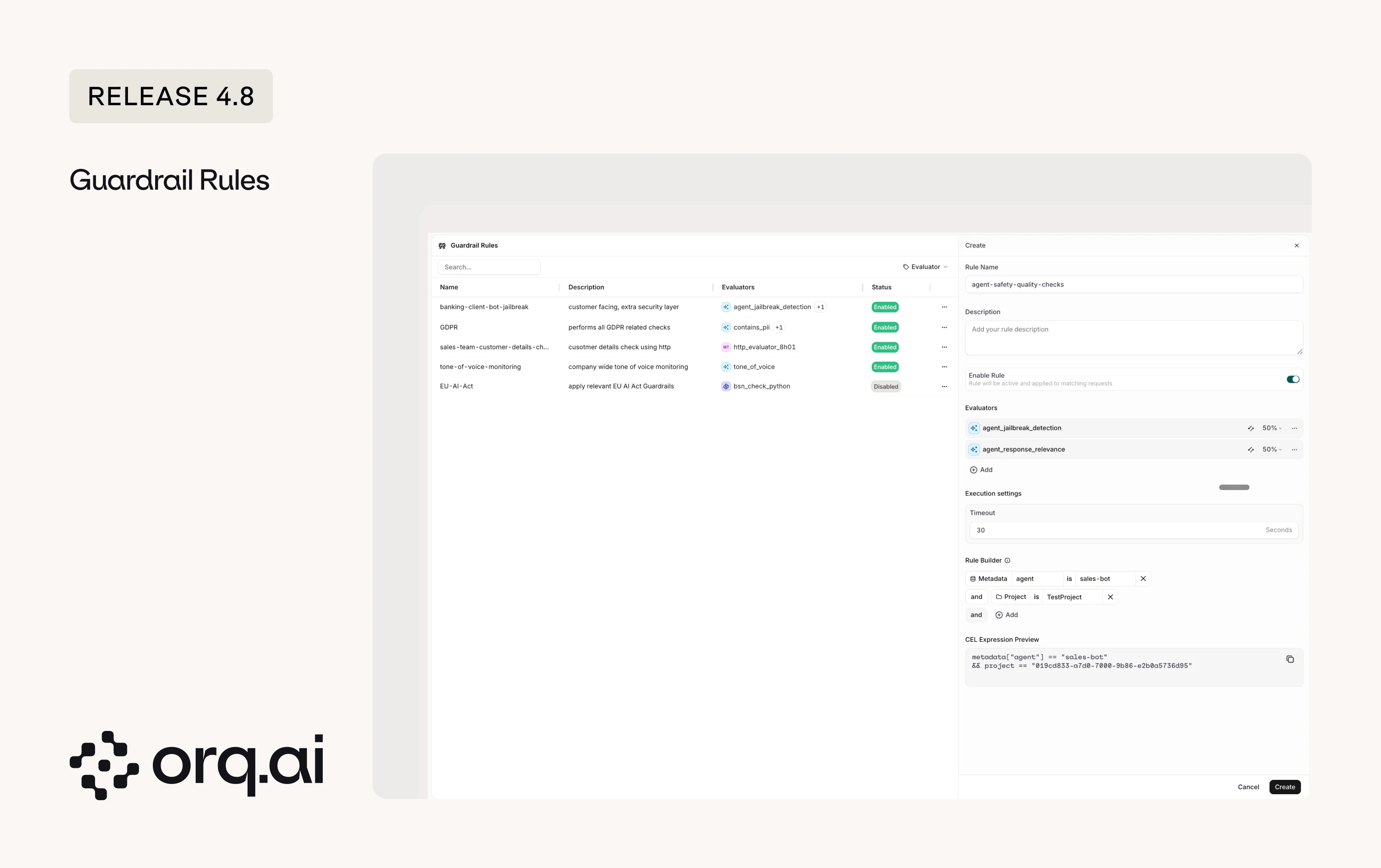Remove the Project is TestProject condition
This screenshot has width=1381, height=868.
(1110, 598)
